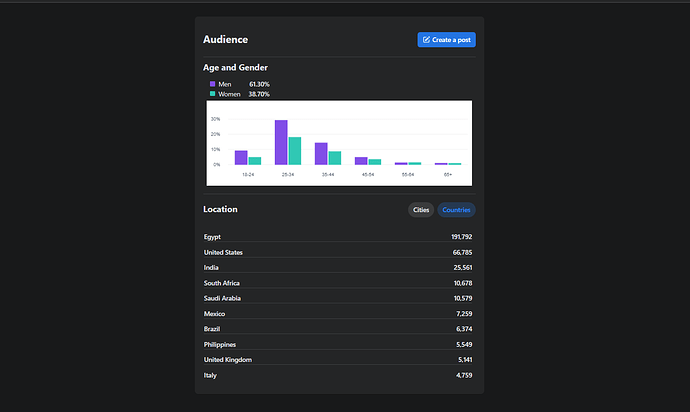Click the Italy location row
The width and height of the screenshot is (690, 412).
point(338,375)
